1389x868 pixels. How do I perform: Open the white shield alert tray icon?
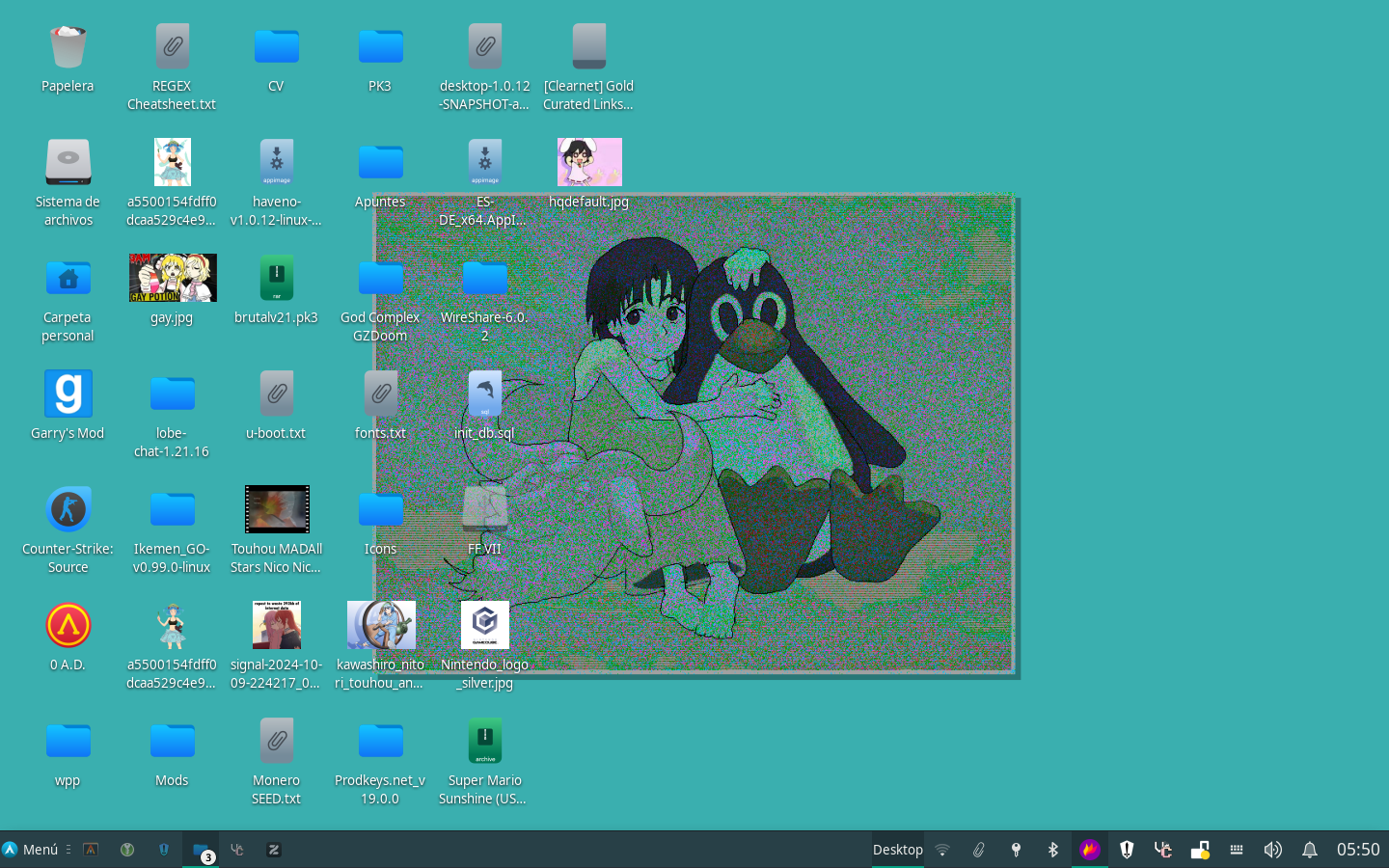1127,850
